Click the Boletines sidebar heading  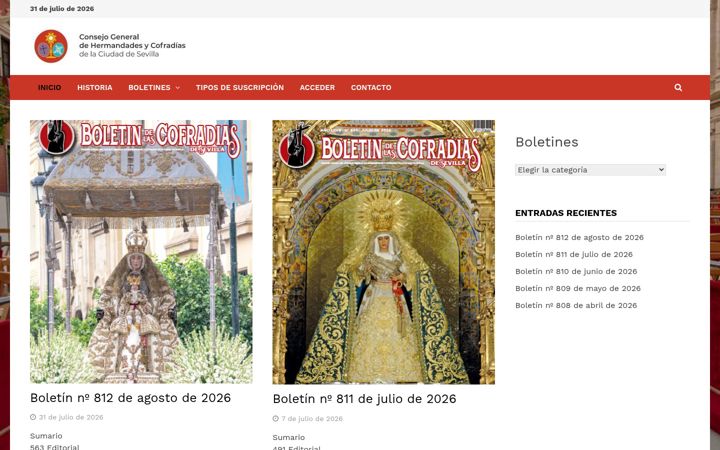click(547, 142)
